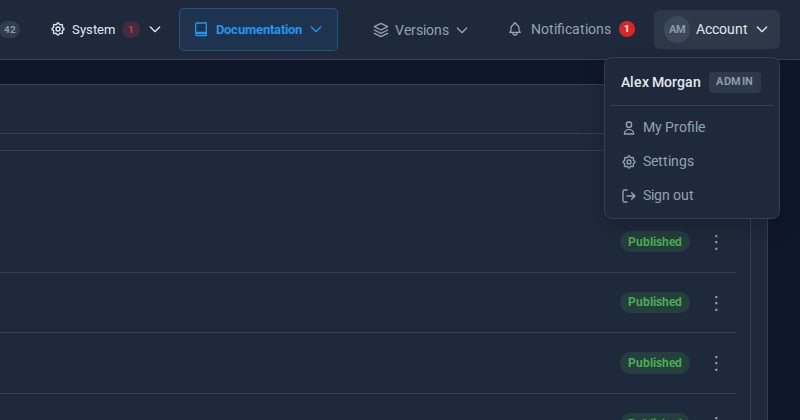Open the Versions menu
The image size is (800, 420).
click(x=420, y=30)
